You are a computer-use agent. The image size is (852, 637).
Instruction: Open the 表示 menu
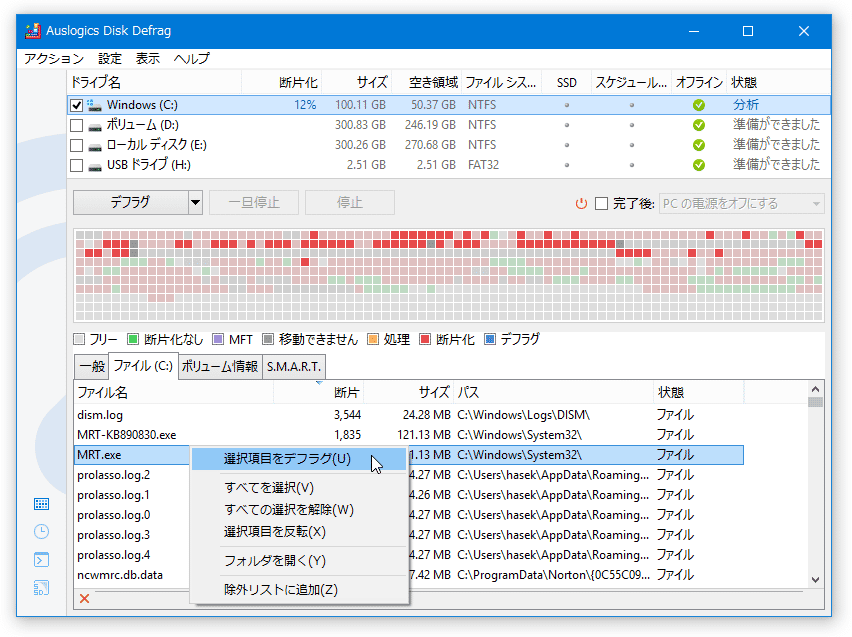tap(148, 59)
